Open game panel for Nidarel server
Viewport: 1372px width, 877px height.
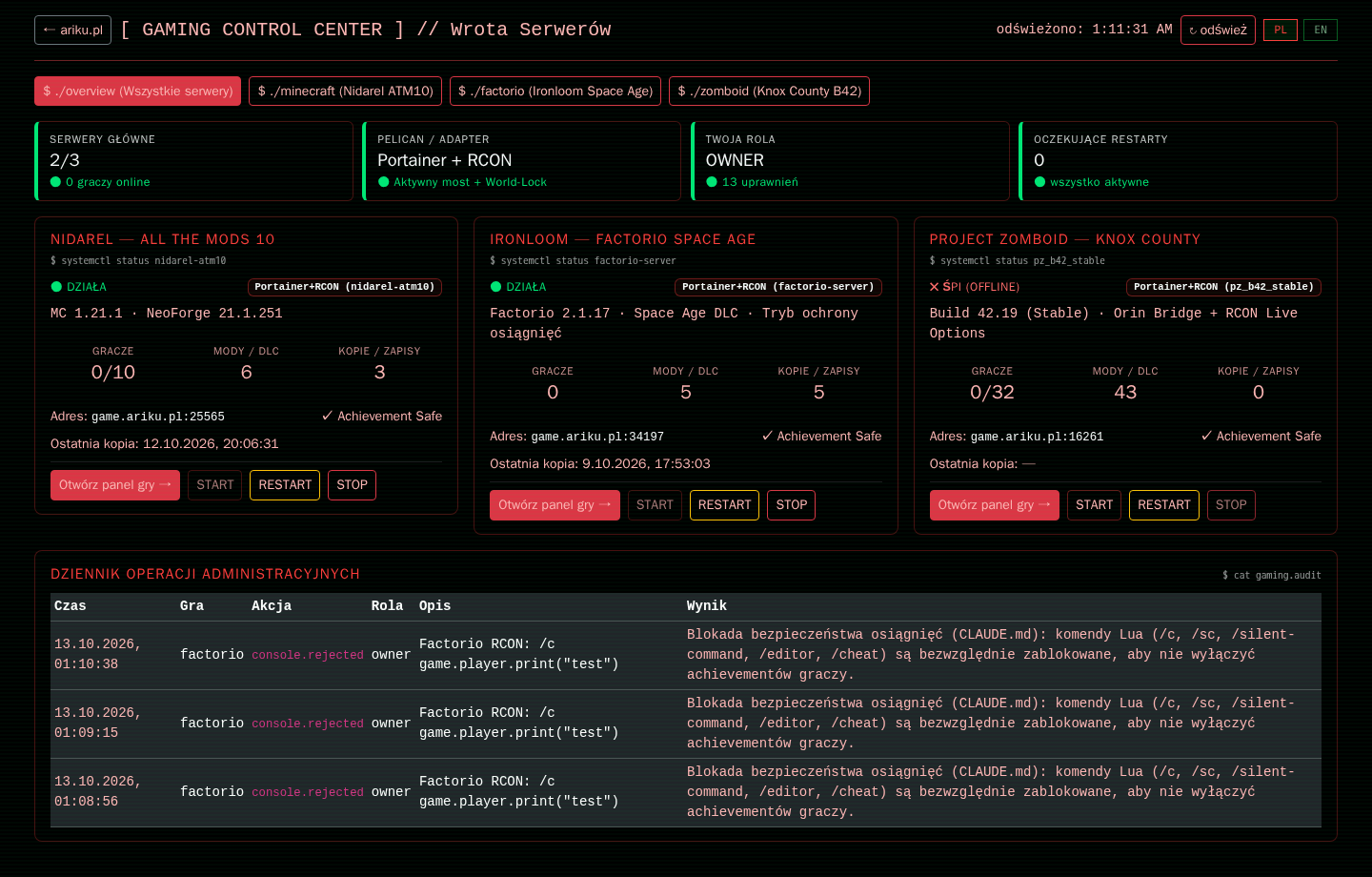click(115, 485)
